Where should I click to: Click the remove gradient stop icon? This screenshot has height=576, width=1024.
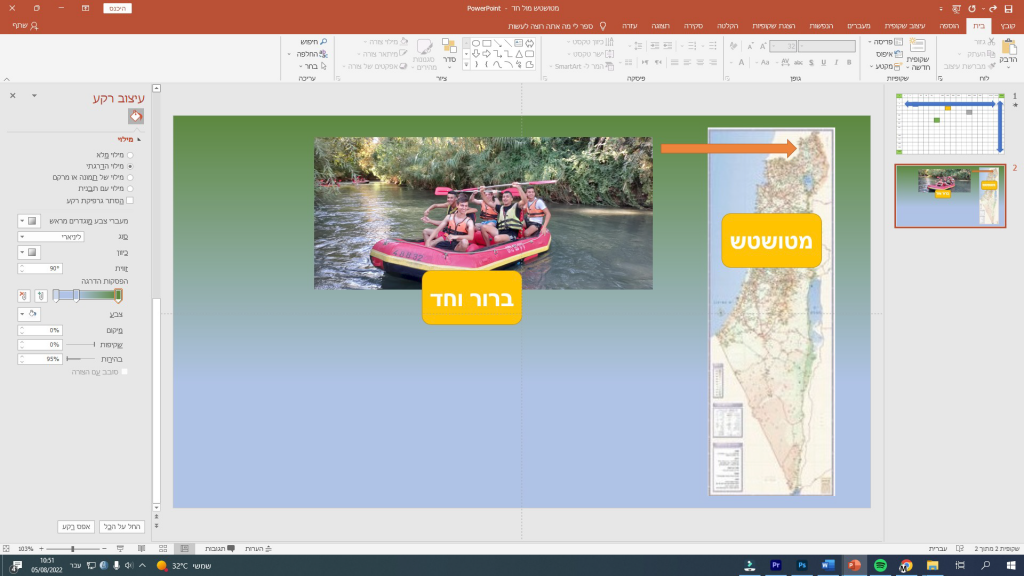tap(24, 296)
